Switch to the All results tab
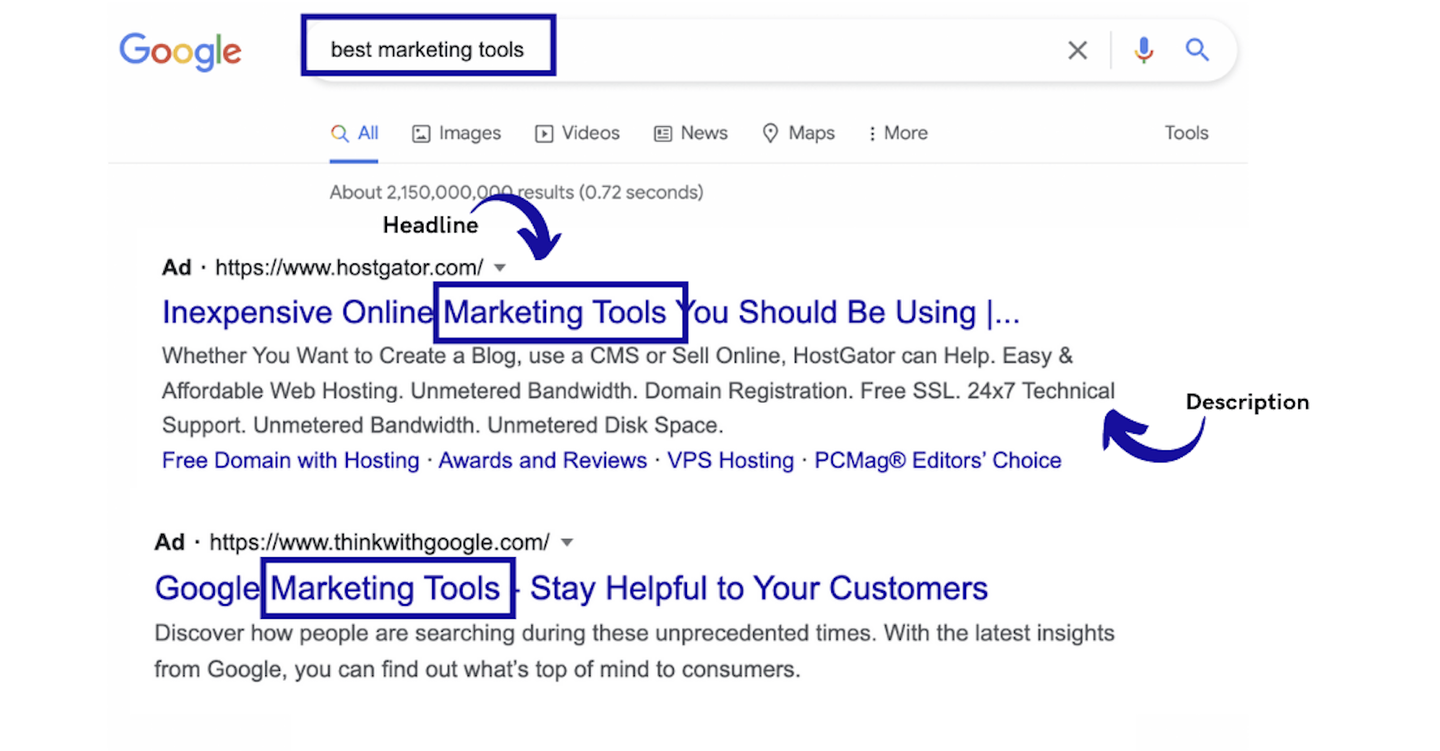Image resolution: width=1440 pixels, height=751 pixels. (354, 132)
